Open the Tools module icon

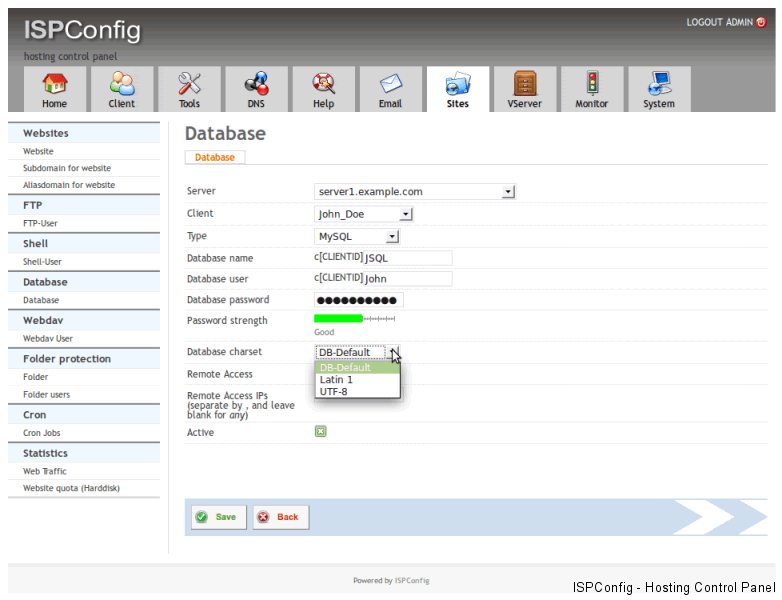click(x=189, y=83)
